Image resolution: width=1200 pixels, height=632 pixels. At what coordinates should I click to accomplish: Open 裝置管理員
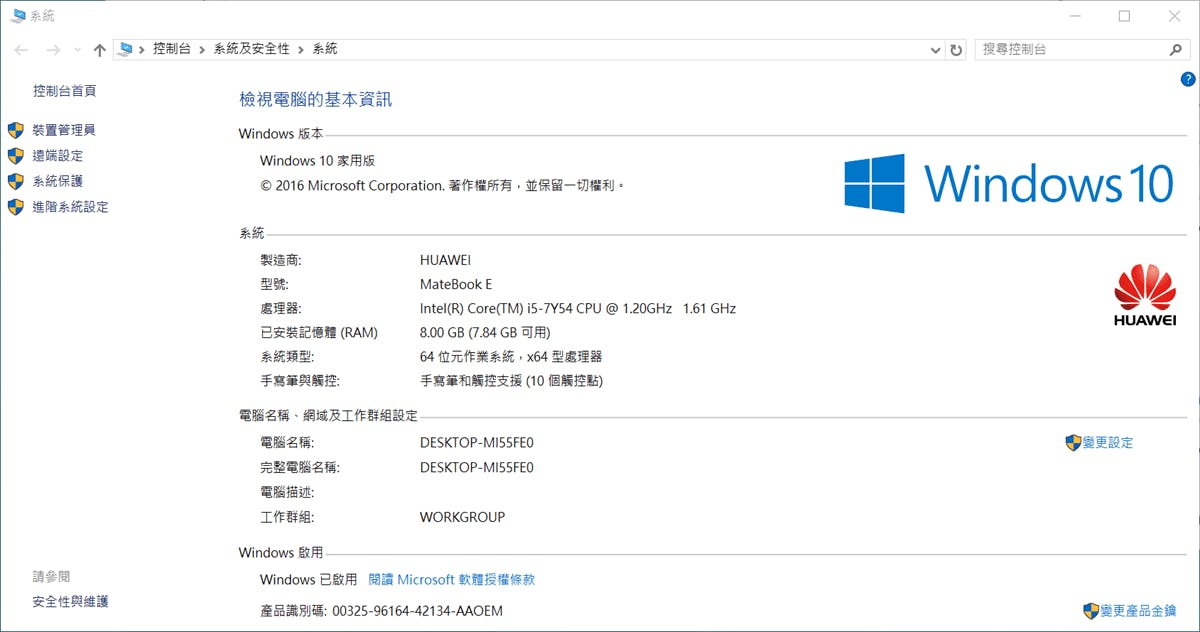coord(64,130)
